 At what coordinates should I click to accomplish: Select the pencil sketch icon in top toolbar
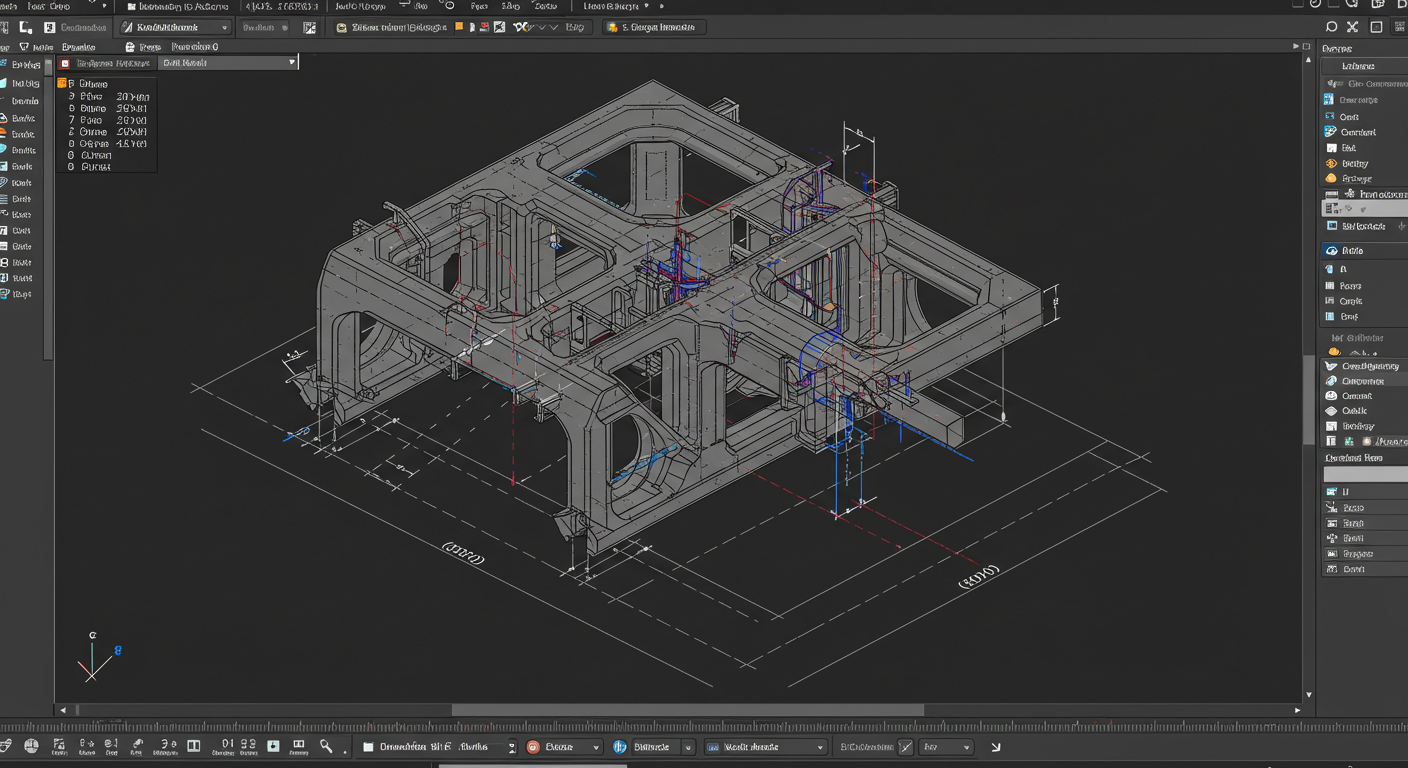coord(128,28)
